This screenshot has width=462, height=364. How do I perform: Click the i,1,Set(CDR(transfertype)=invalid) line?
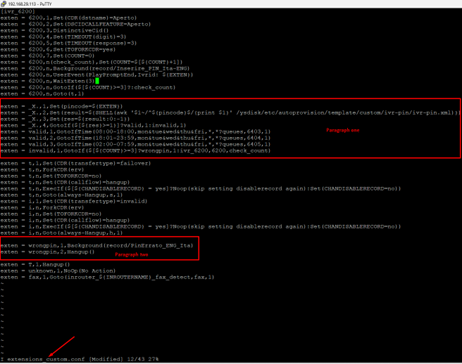pyautogui.click(x=74, y=201)
